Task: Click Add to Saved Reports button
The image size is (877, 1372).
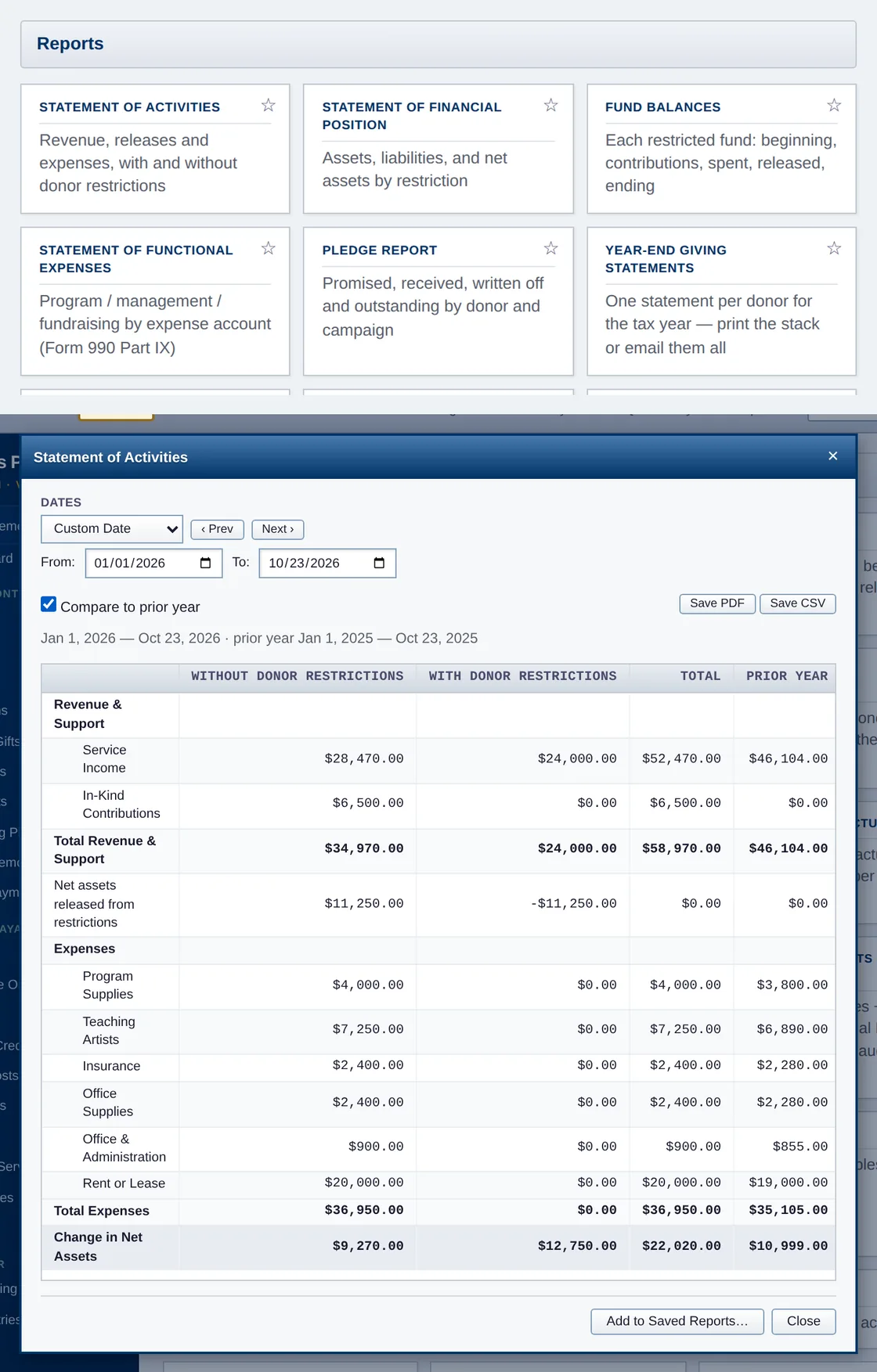Action: click(x=677, y=1321)
